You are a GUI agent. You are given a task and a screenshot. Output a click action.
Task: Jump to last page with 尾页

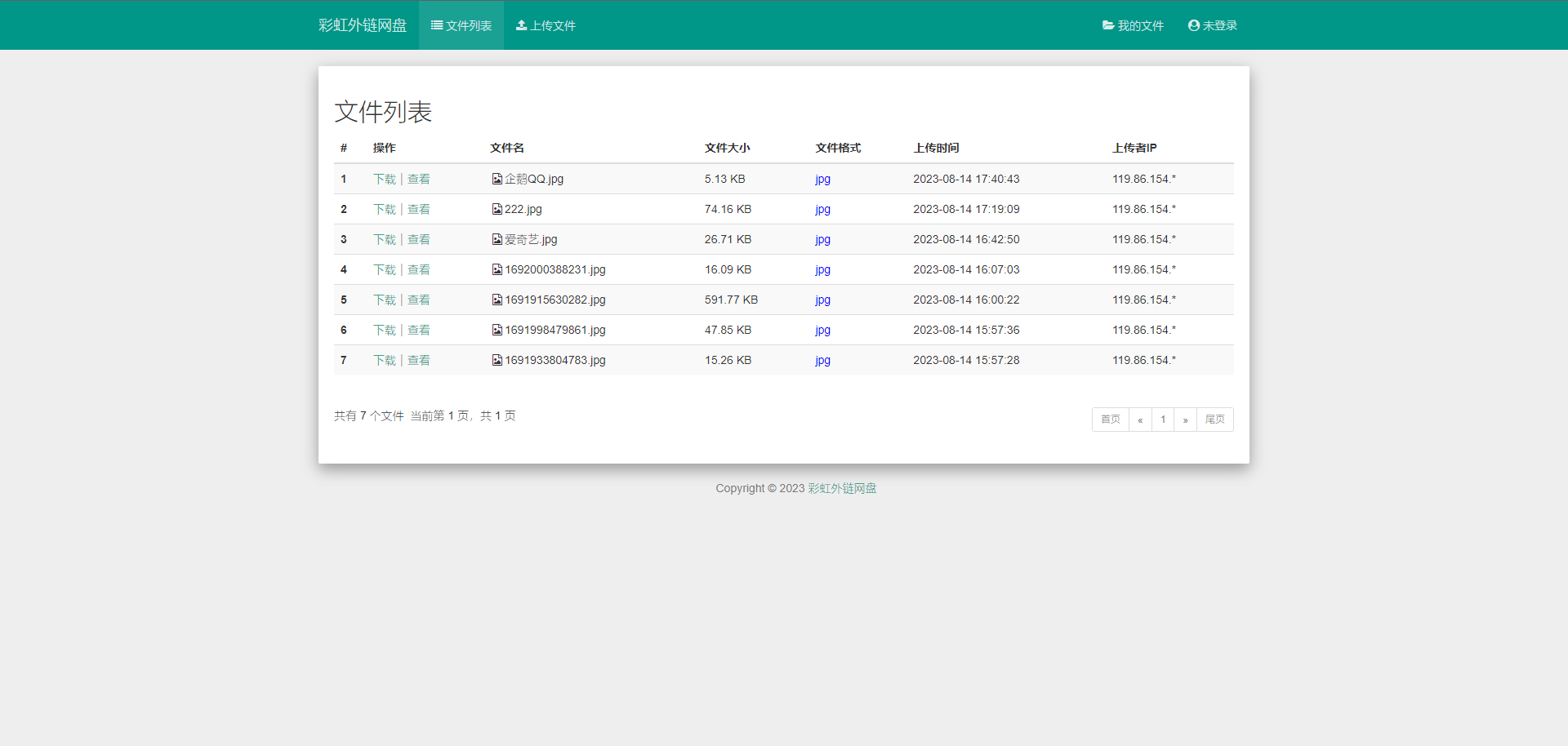pyautogui.click(x=1215, y=420)
